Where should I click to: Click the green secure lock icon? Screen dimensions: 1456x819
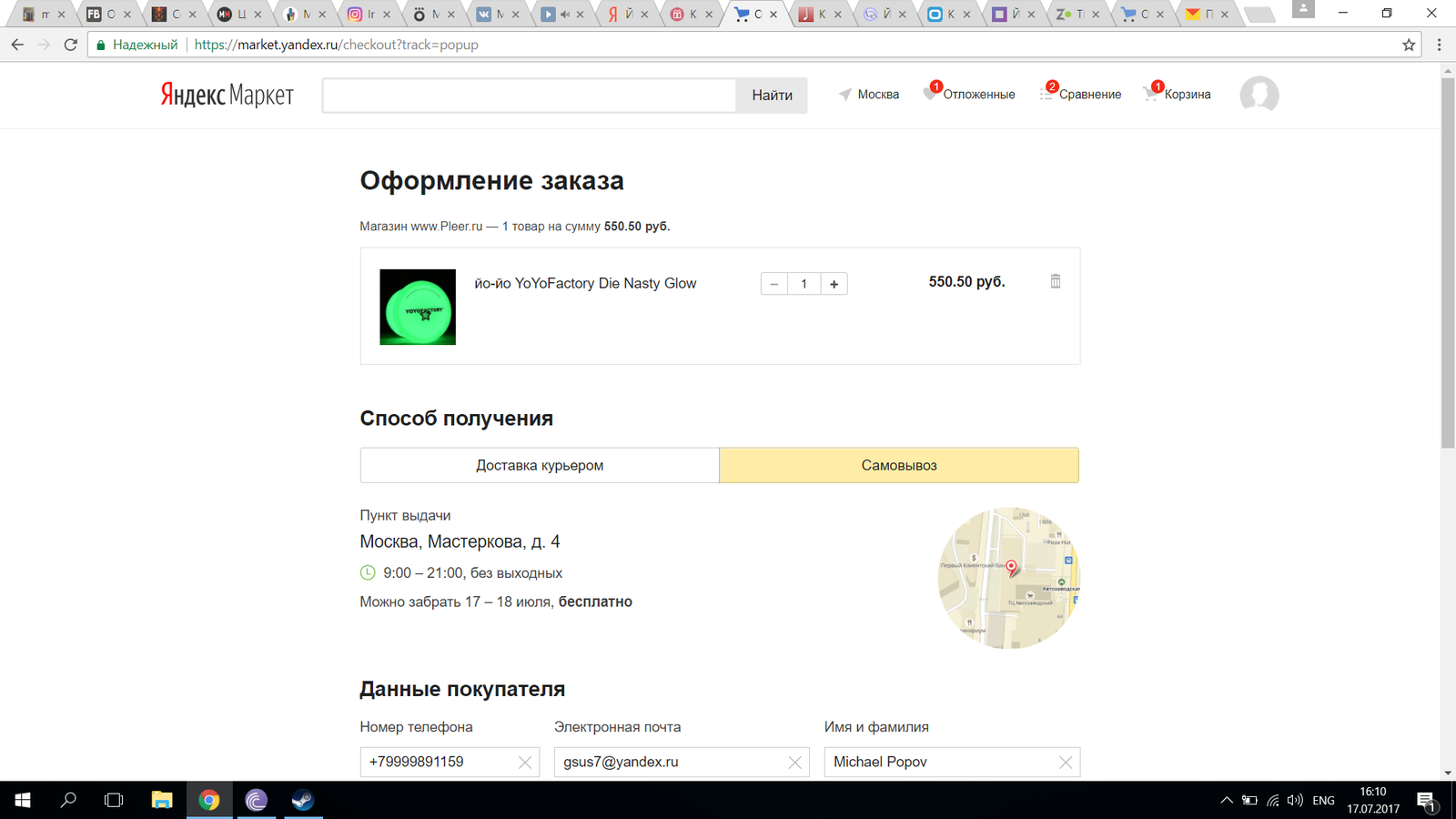[x=100, y=45]
